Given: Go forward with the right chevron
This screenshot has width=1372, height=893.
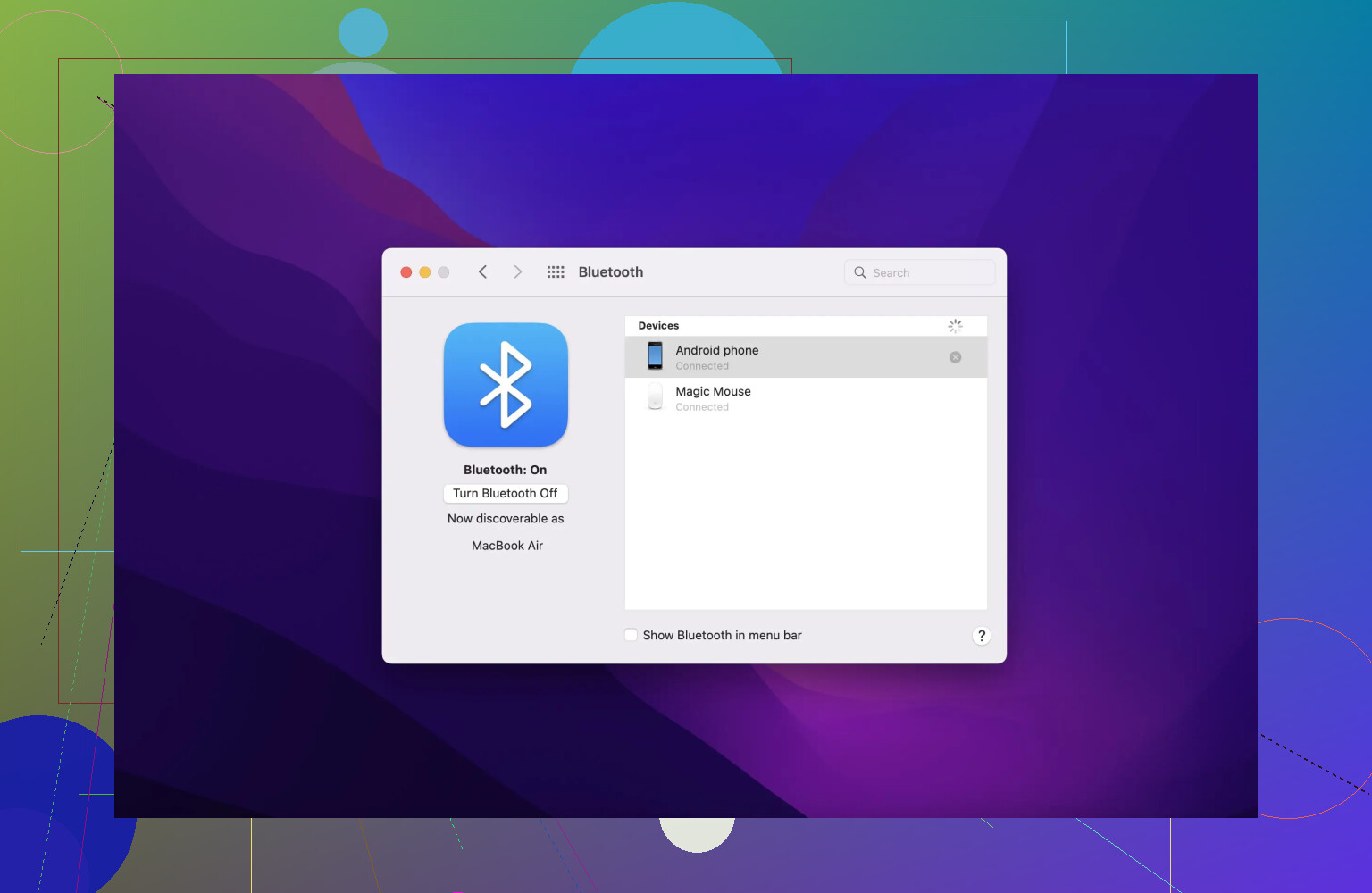Looking at the screenshot, I should click(517, 272).
